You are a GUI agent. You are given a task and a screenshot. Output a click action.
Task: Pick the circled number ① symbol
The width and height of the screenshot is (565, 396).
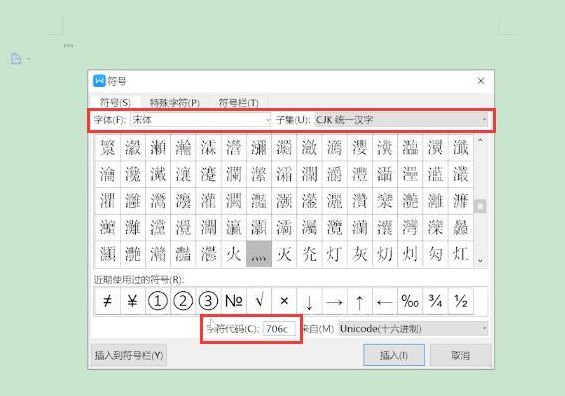pos(158,301)
